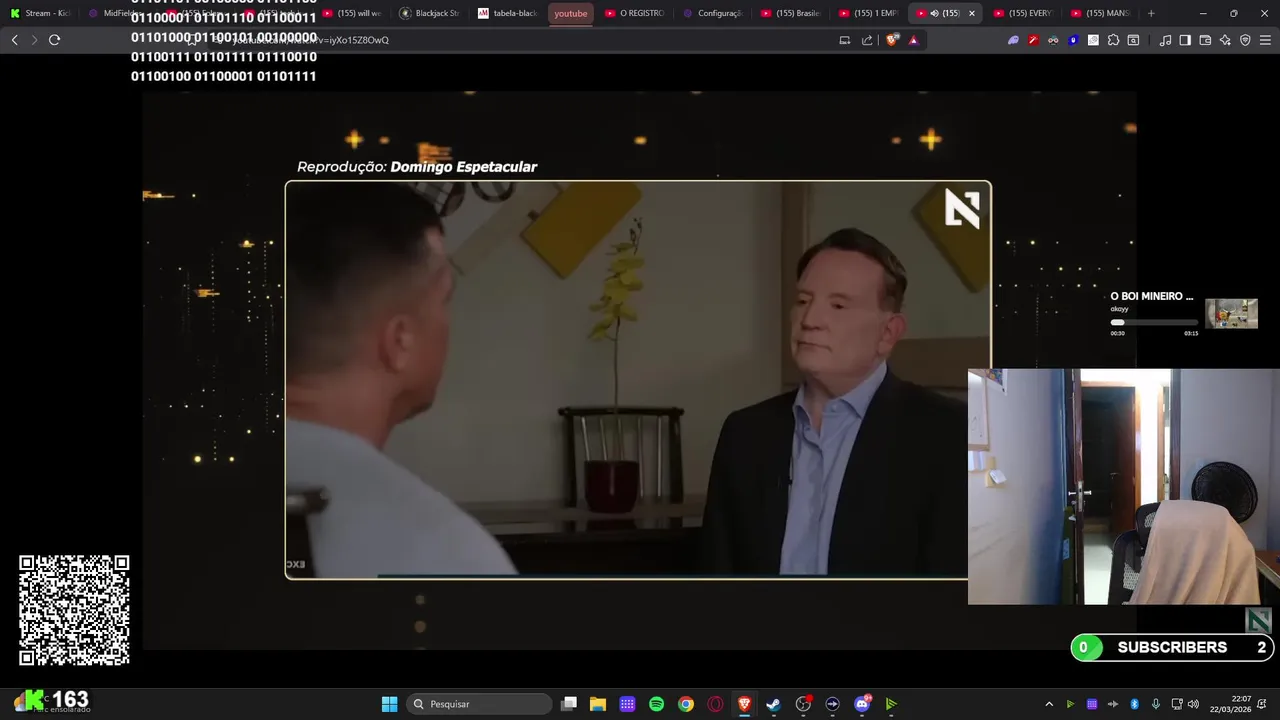Click the Bluetooth tray icon
Screen dimensions: 1280x720
click(x=1134, y=704)
